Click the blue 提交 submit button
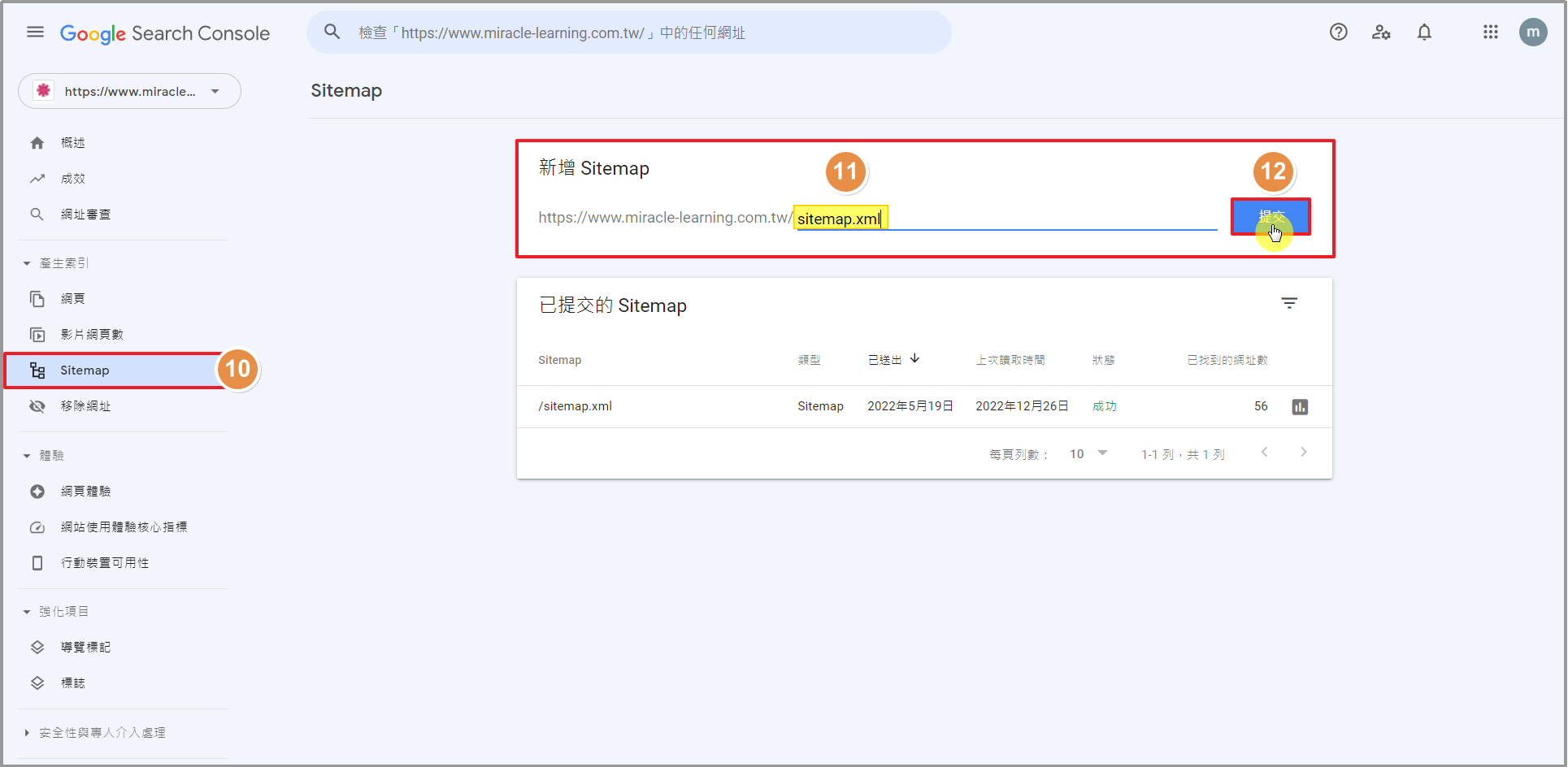Image resolution: width=1568 pixels, height=767 pixels. point(1270,217)
